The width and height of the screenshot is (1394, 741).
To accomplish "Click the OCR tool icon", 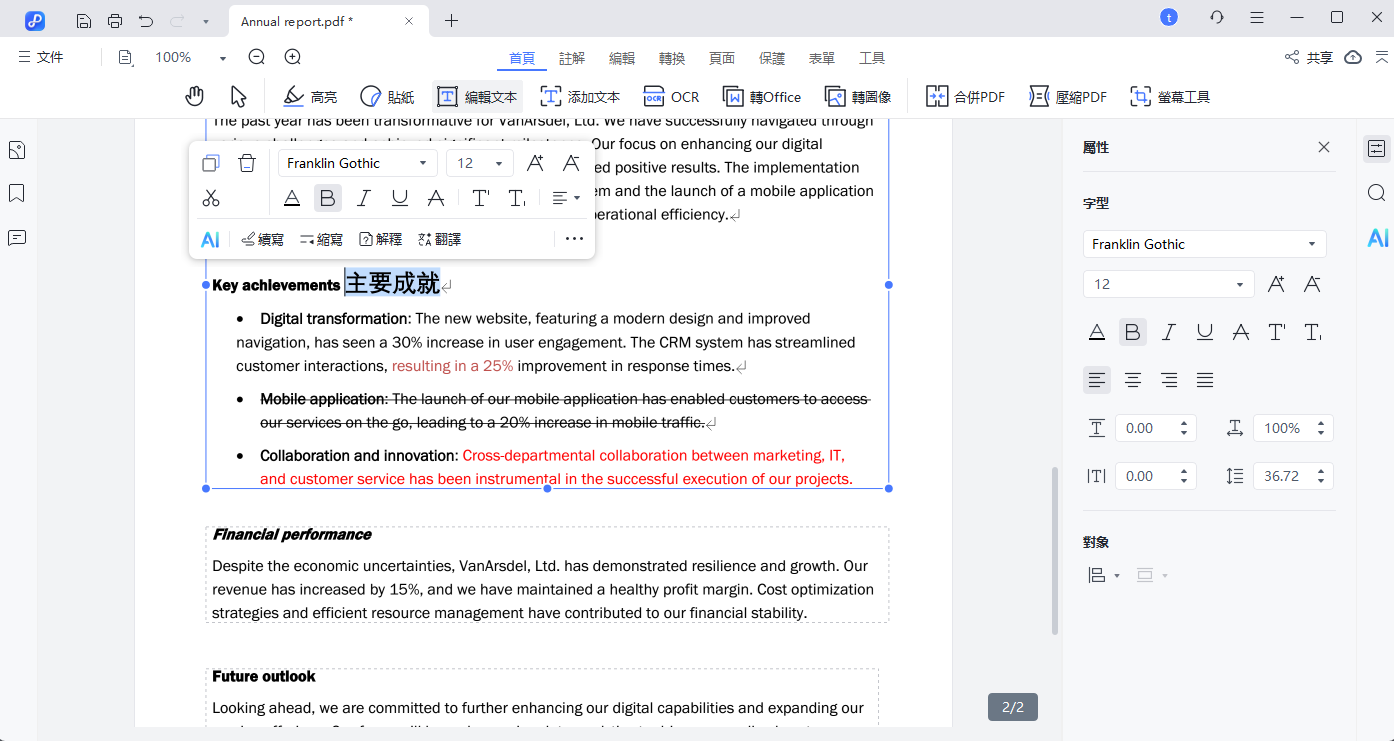I will (654, 96).
